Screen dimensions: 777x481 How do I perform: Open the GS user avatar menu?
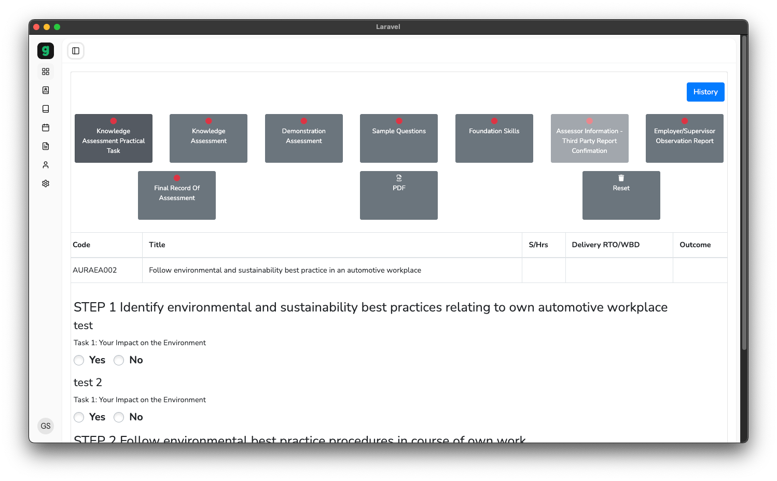click(x=45, y=426)
